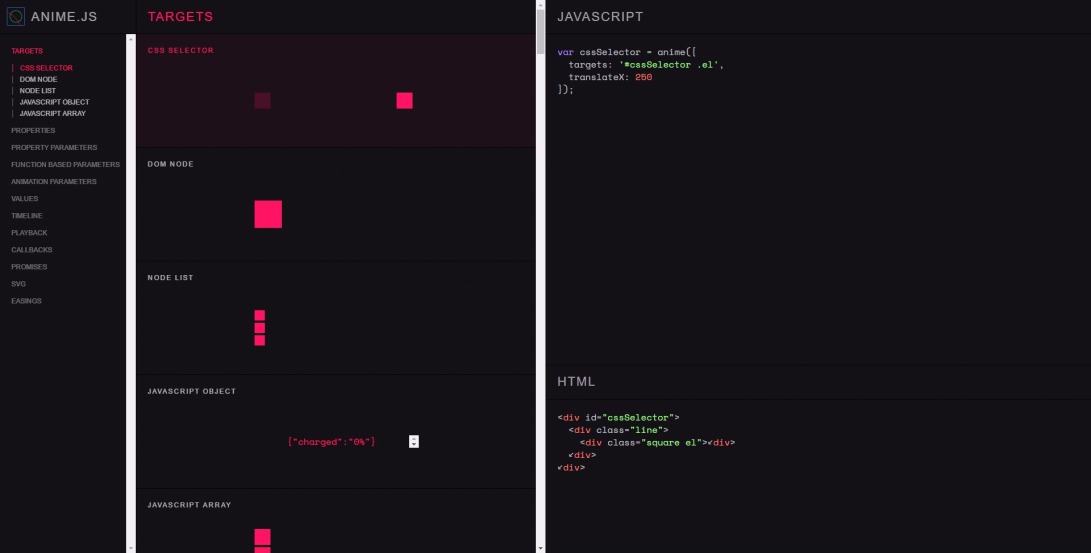Click the Anime.js logo icon
Image resolution: width=1091 pixels, height=553 pixels.
point(15,17)
